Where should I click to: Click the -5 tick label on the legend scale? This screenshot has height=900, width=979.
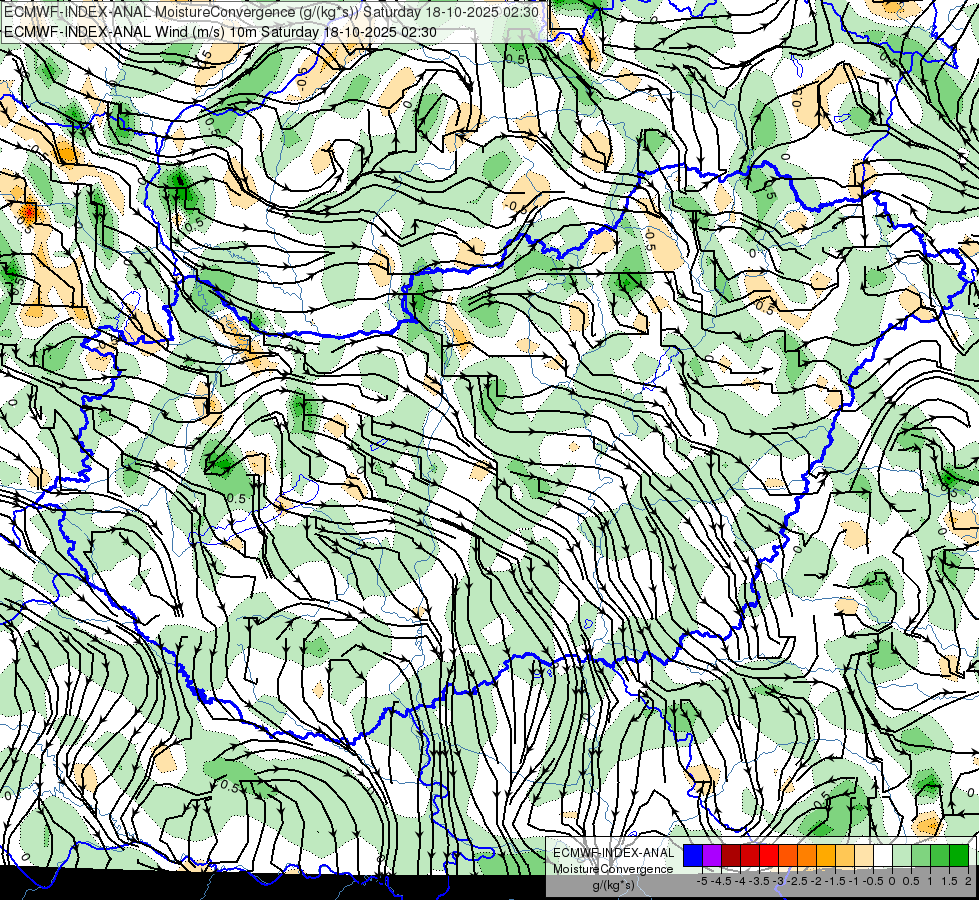pos(702,881)
